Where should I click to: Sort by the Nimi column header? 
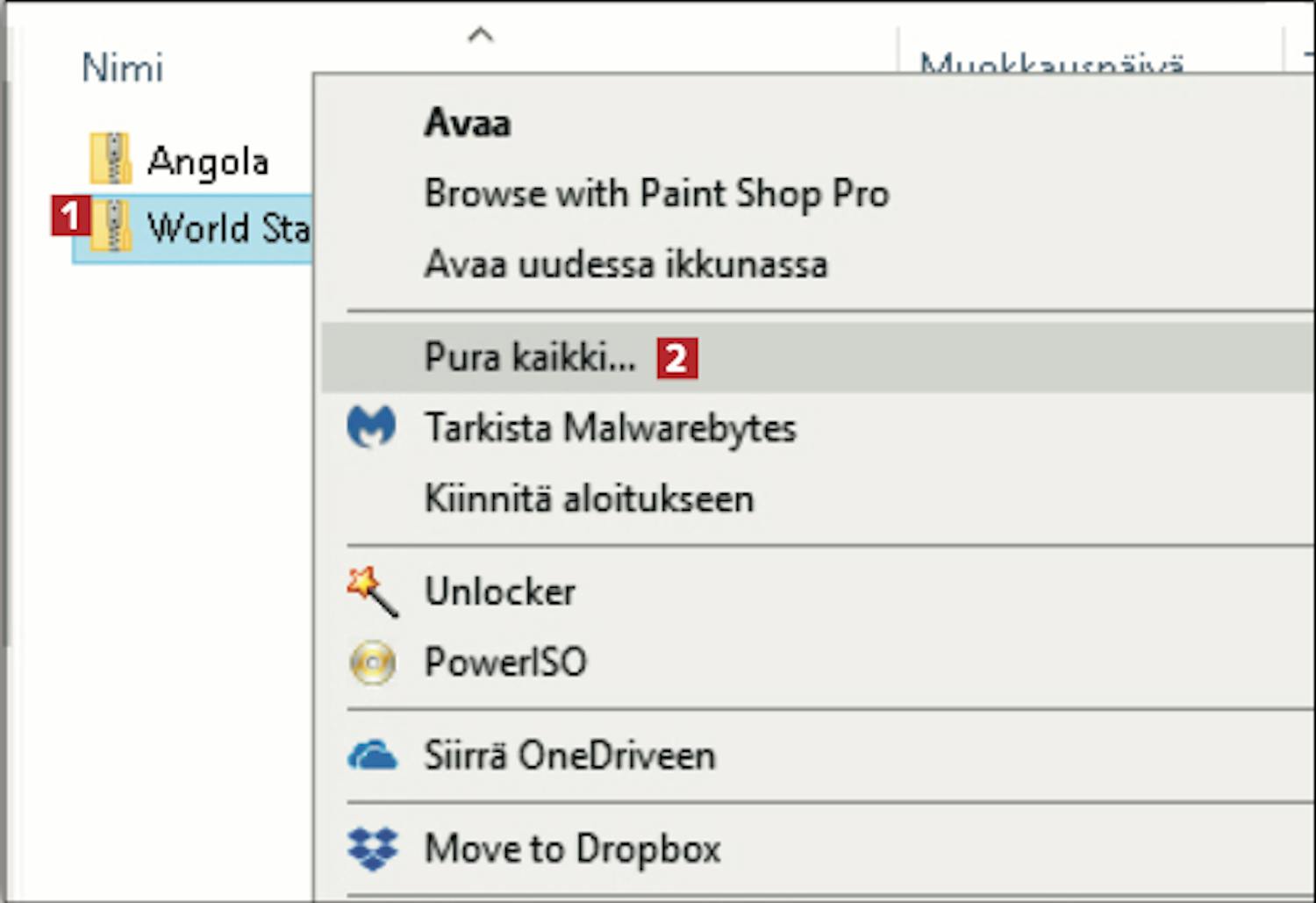tap(122, 68)
